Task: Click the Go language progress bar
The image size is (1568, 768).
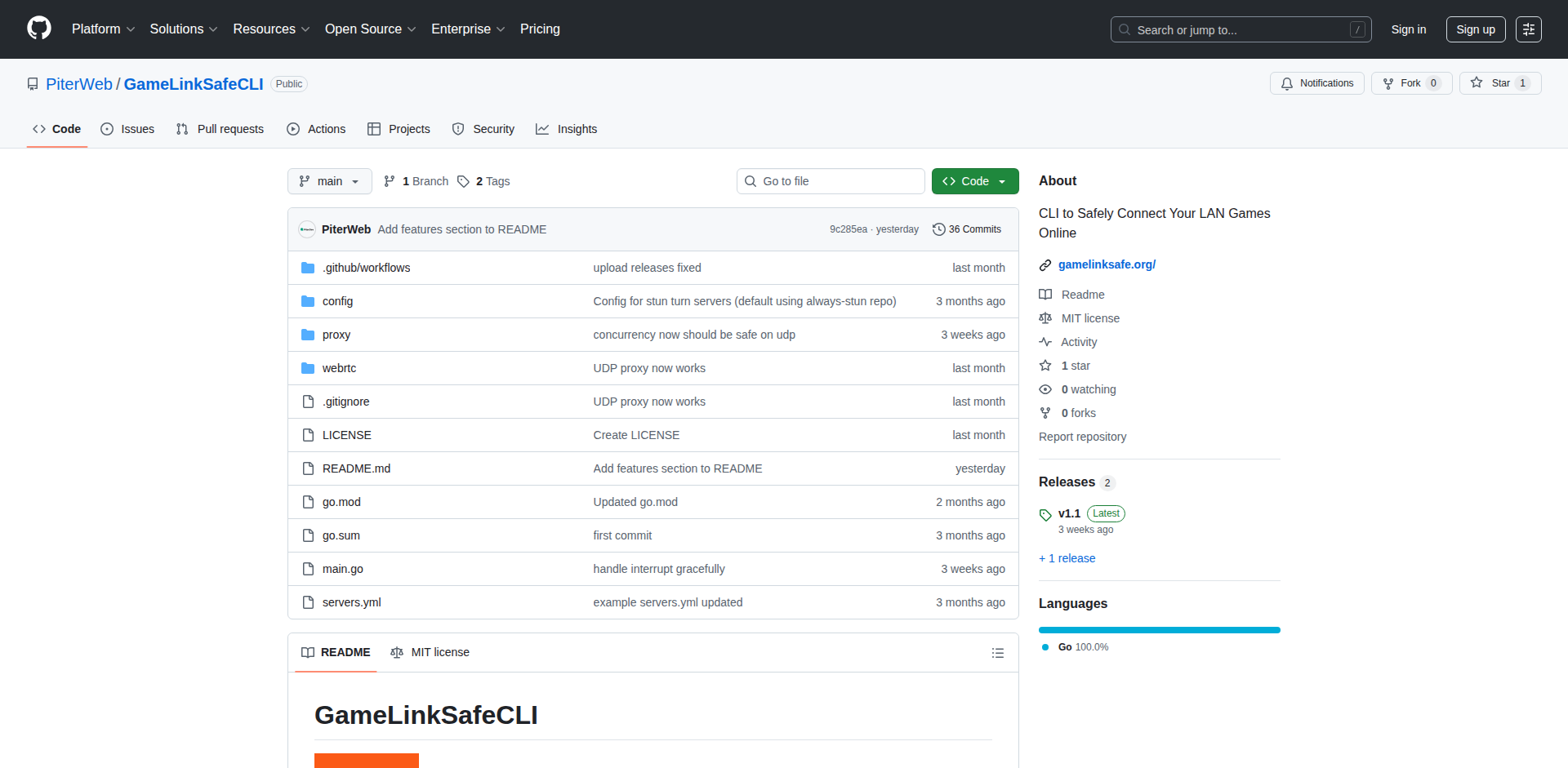Action: (x=1160, y=630)
